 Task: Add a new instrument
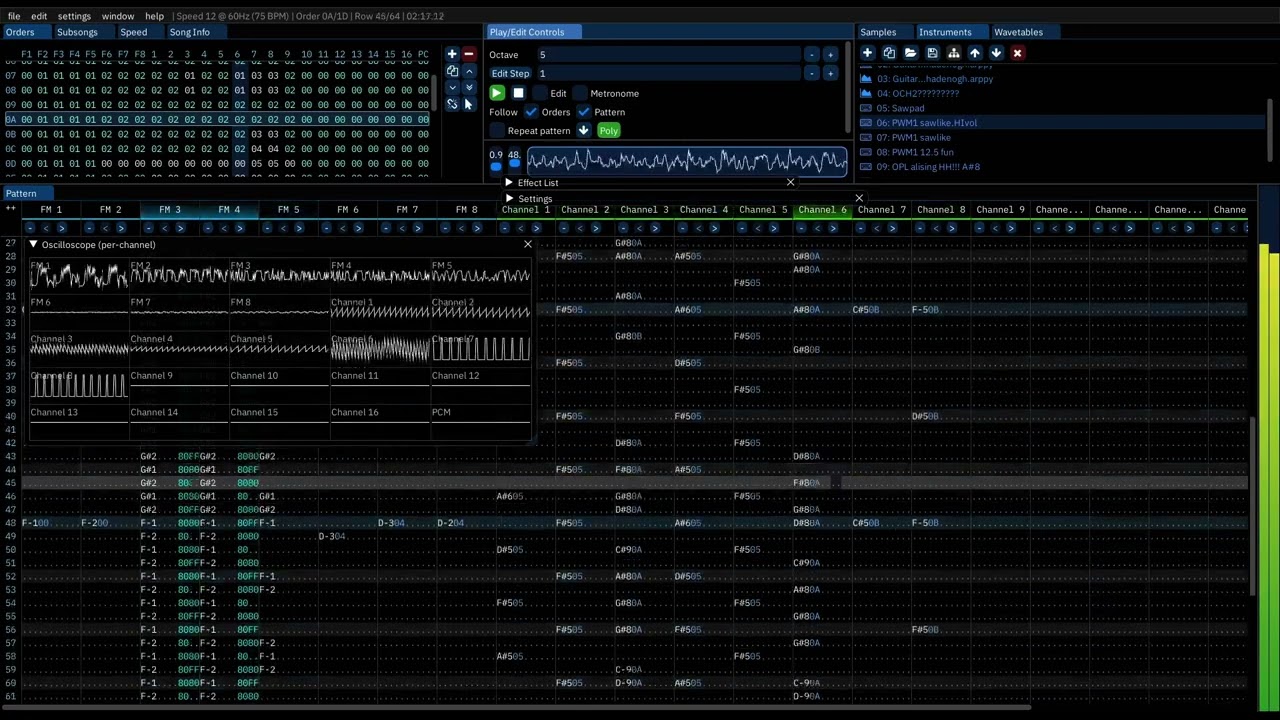click(x=867, y=53)
